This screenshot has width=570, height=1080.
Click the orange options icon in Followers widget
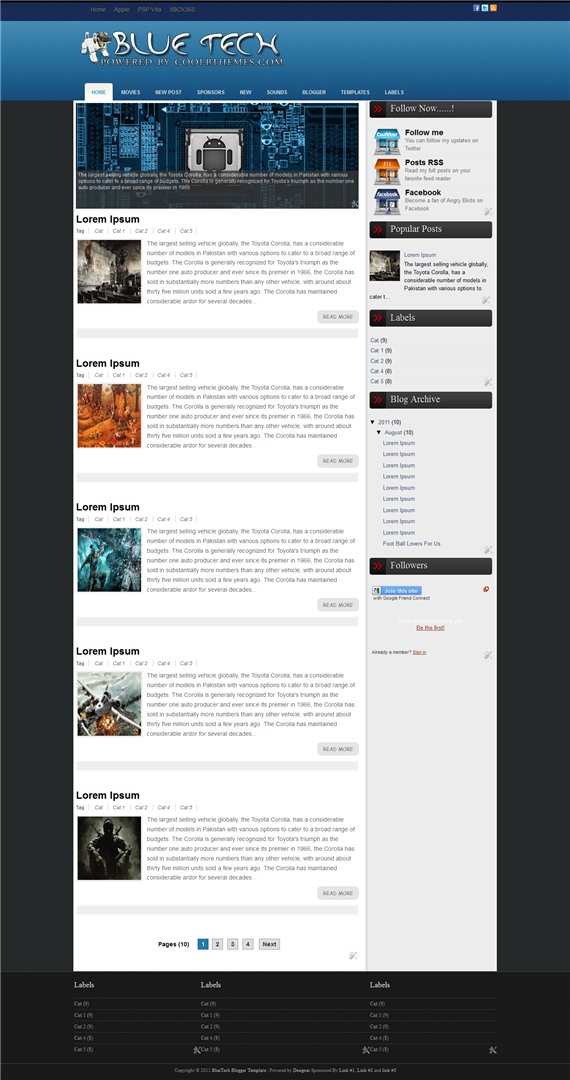point(486,590)
